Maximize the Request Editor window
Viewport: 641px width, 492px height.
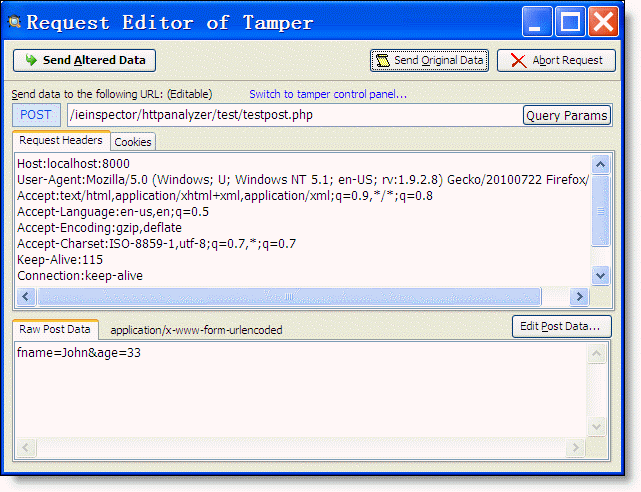click(x=570, y=21)
